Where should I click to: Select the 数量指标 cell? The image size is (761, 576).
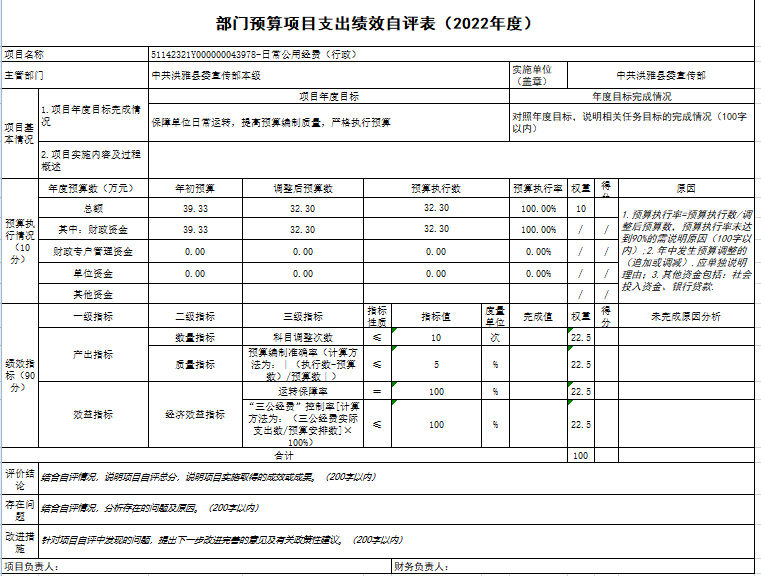(x=195, y=337)
